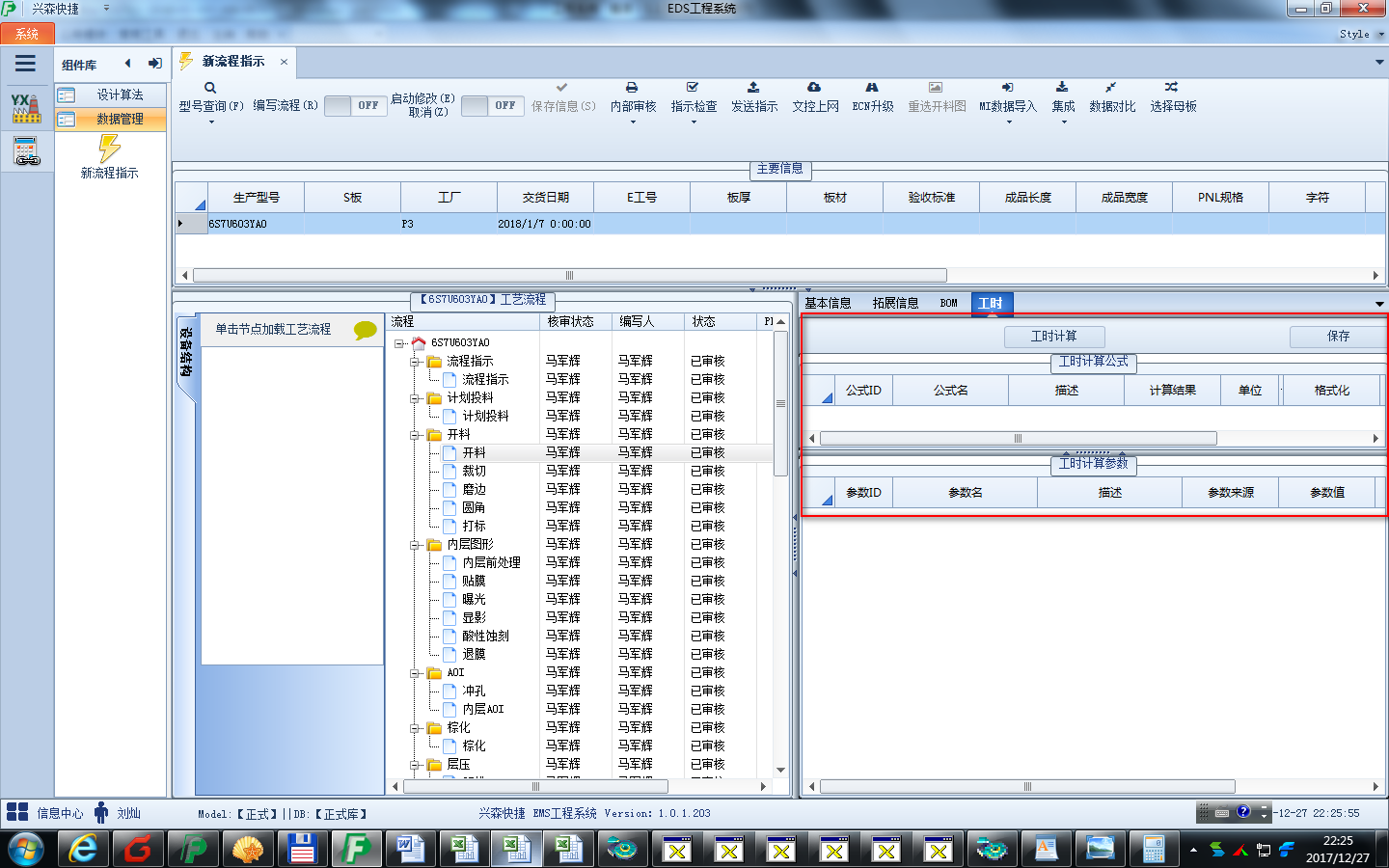Switch to the BOM tab
The height and width of the screenshot is (868, 1389).
tap(949, 303)
